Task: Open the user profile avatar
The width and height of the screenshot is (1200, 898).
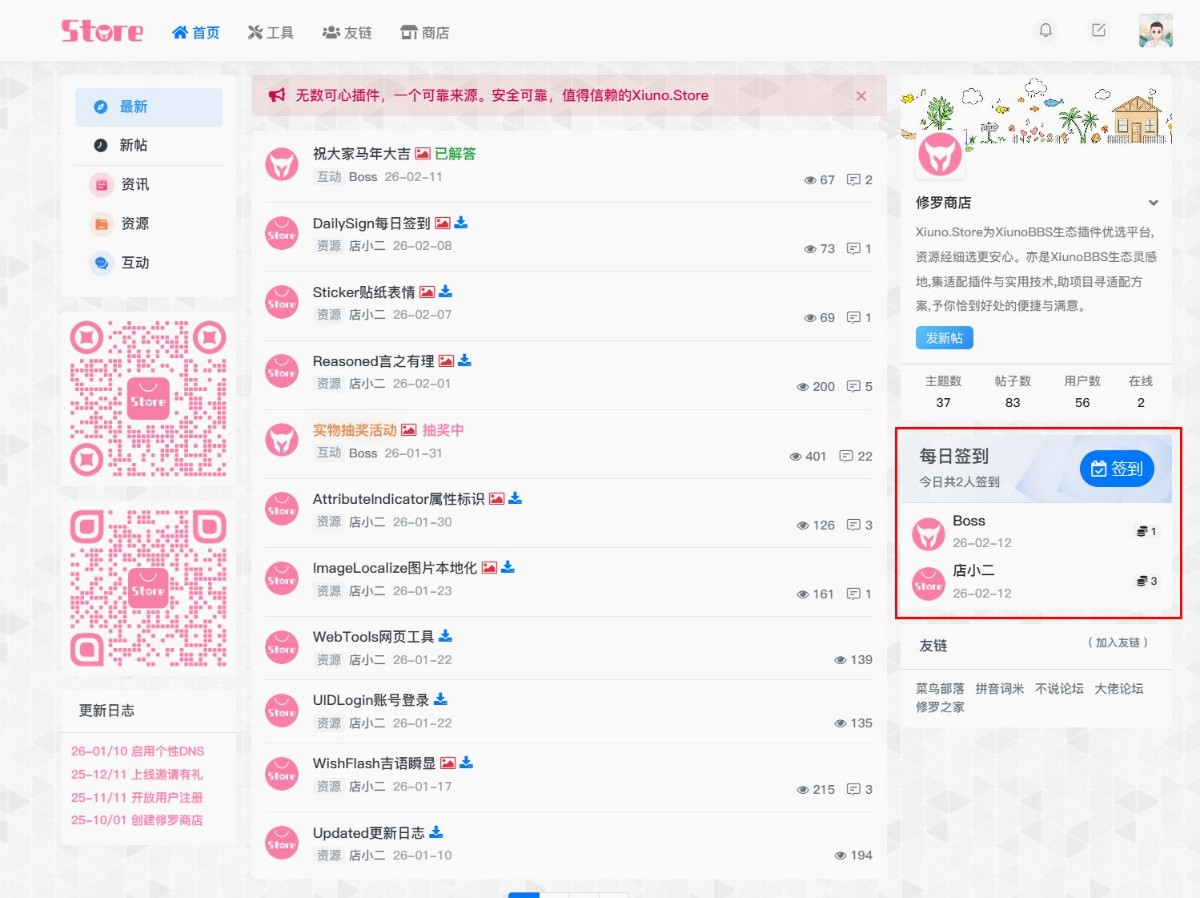Action: (x=1155, y=31)
